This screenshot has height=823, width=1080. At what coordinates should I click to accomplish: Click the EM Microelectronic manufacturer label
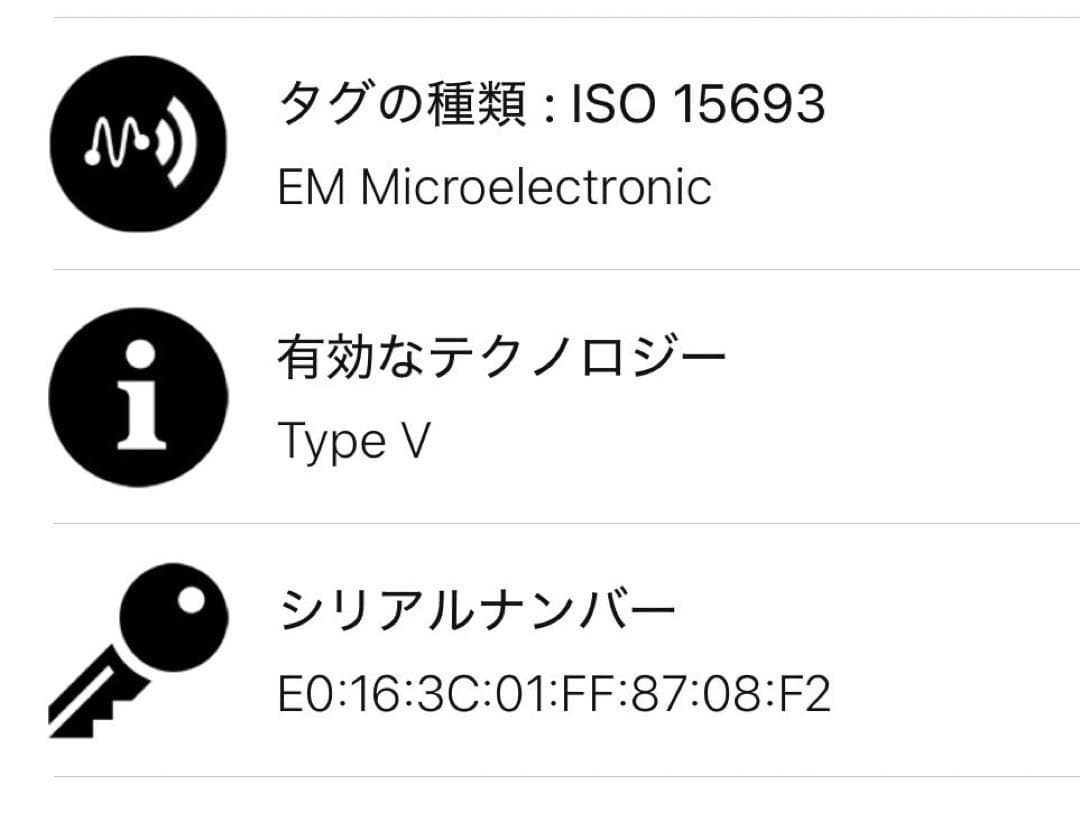point(495,188)
